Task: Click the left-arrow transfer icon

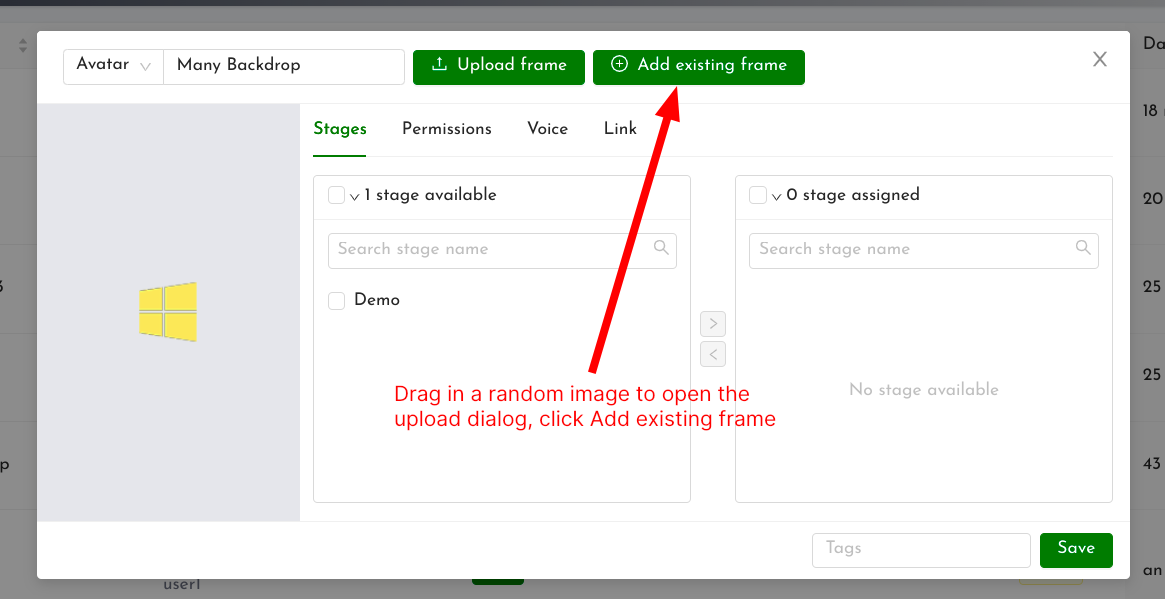Action: [713, 354]
